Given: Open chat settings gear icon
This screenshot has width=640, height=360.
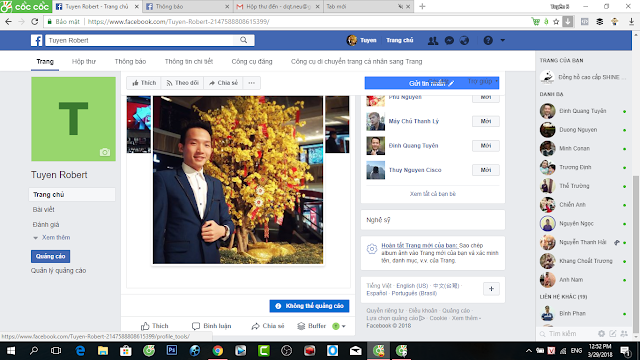Looking at the screenshot, I should click(x=601, y=333).
